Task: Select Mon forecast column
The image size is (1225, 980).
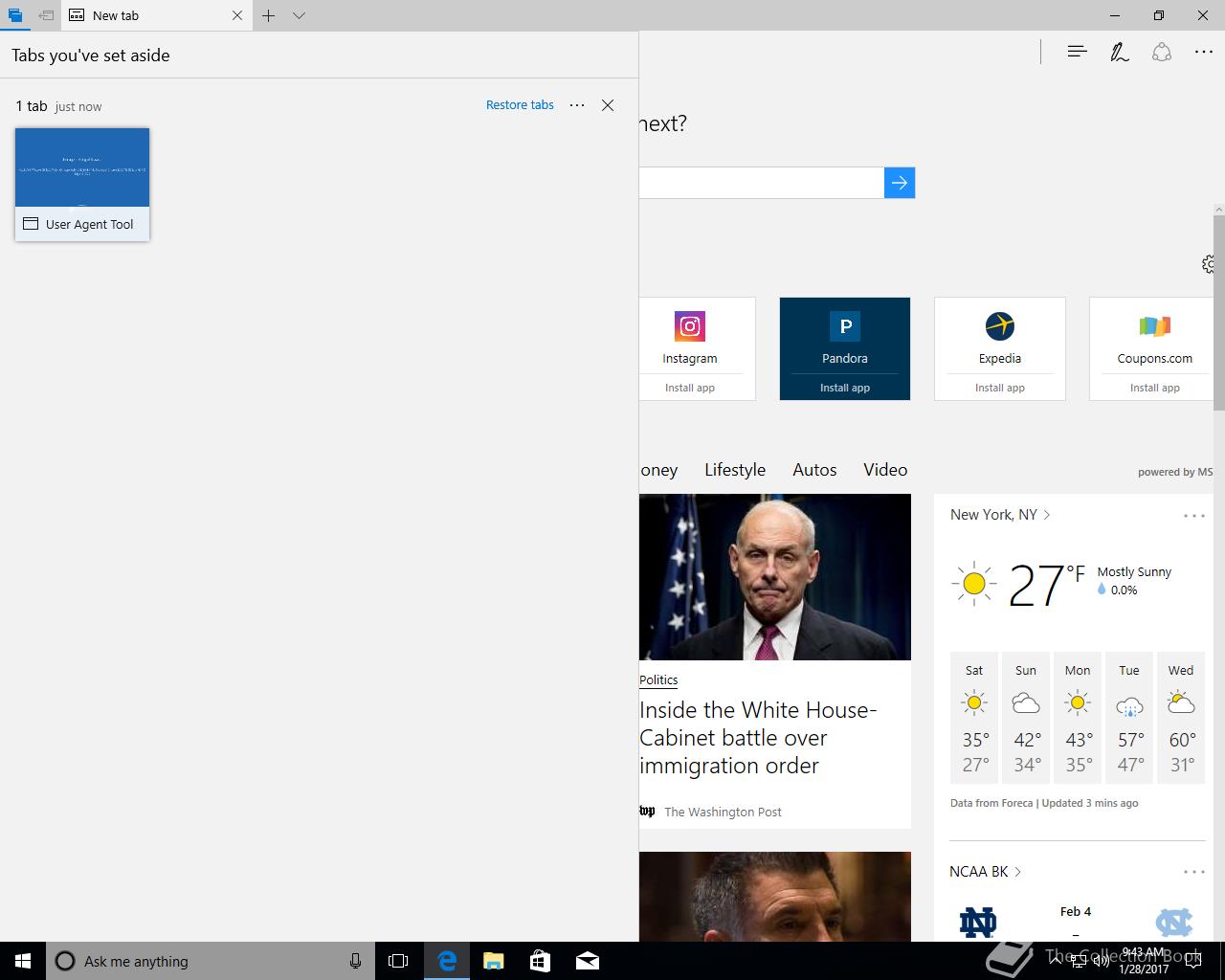Action: 1078,718
